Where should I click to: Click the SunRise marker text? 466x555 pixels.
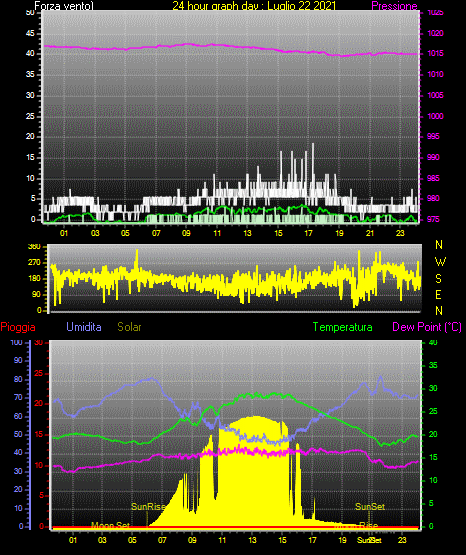148,507
